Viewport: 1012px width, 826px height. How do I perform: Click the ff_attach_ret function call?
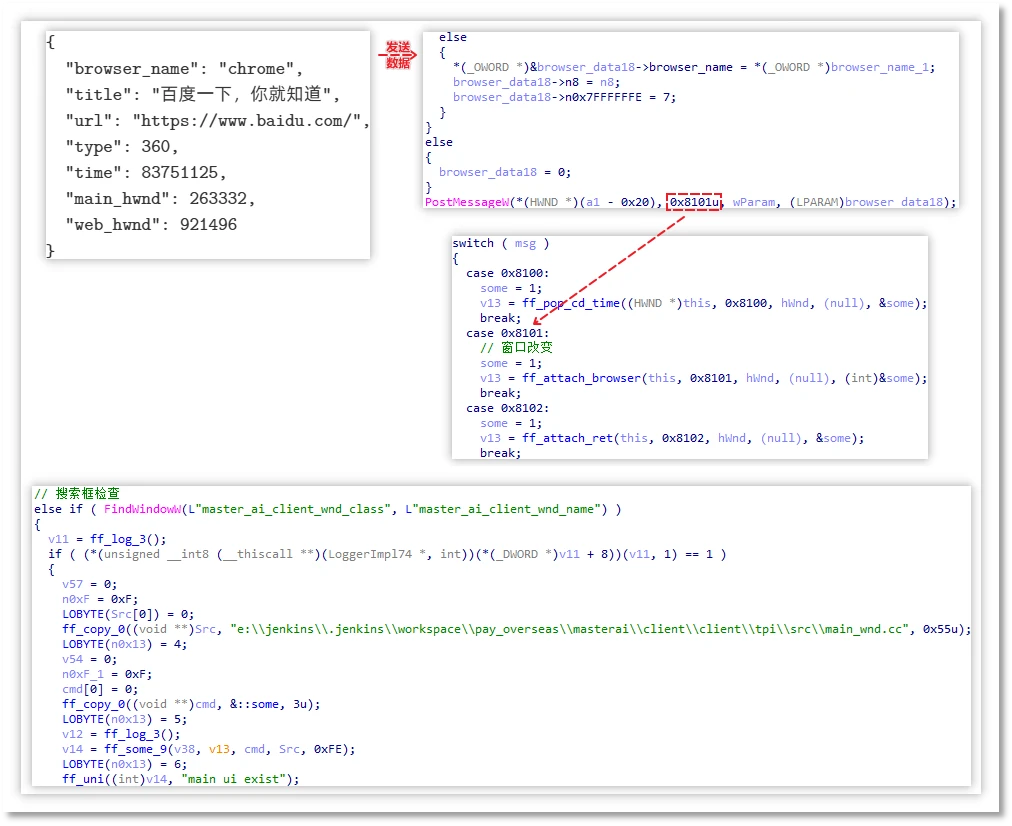pos(567,438)
